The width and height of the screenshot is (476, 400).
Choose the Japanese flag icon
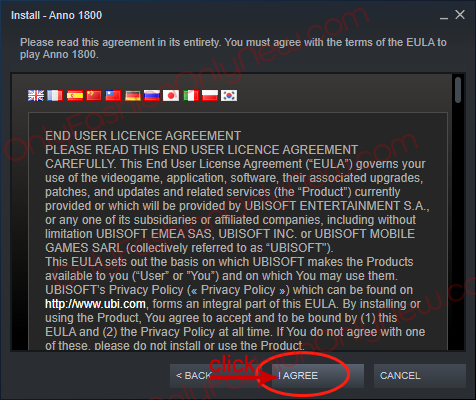(x=171, y=96)
